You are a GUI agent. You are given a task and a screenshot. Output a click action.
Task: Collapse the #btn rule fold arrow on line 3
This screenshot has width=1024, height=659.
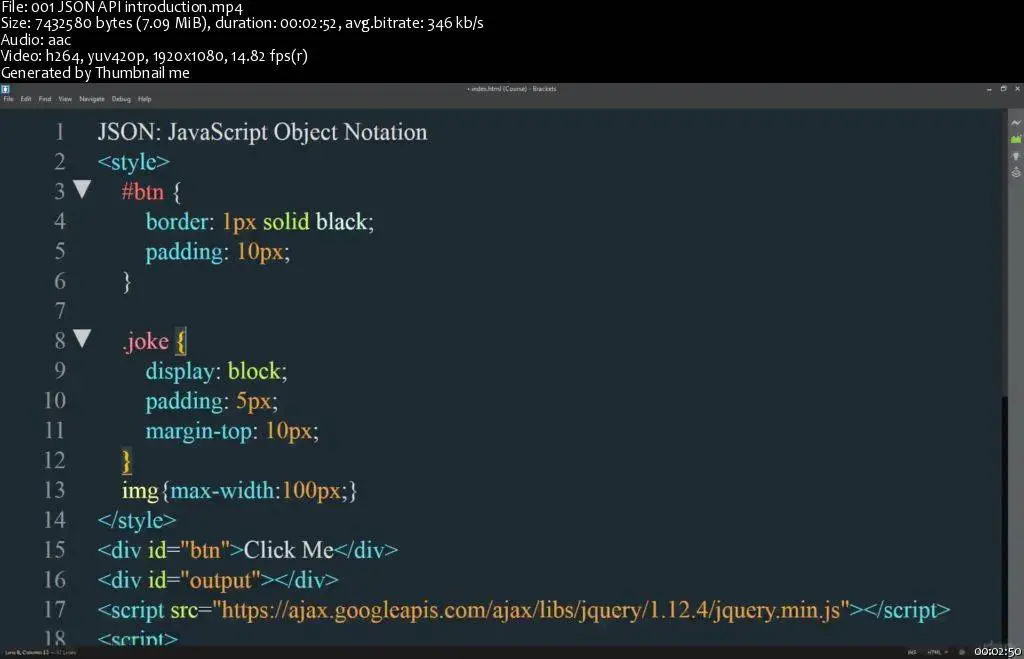82,189
